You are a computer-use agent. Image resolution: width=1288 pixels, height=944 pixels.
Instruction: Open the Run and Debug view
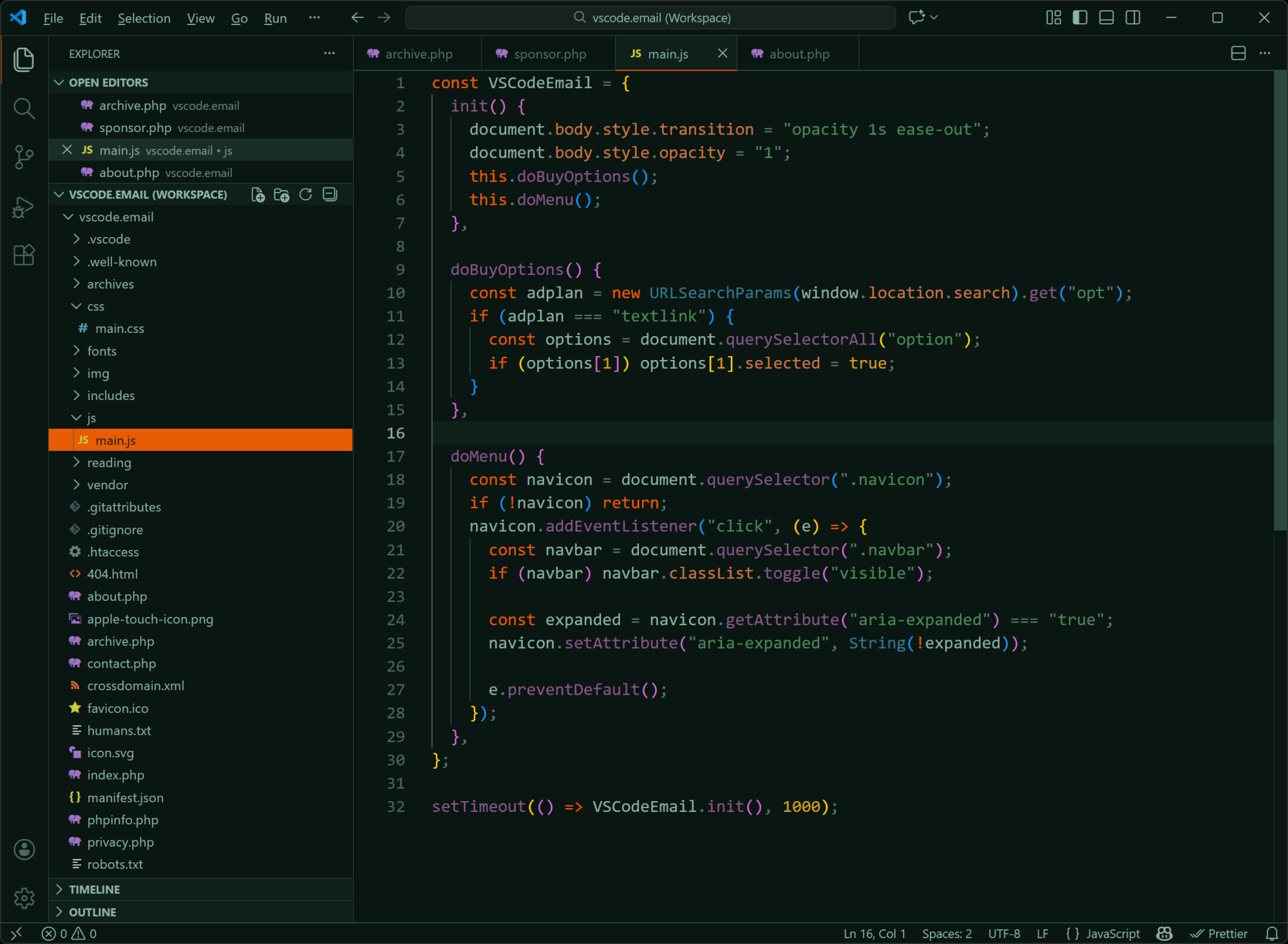tap(24, 206)
